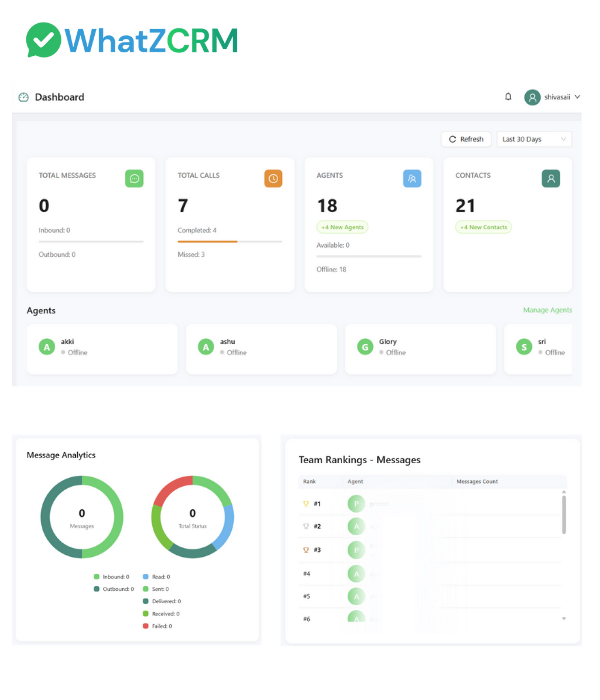
Task: Click the Dashboard gauge icon
Action: pyautogui.click(x=23, y=97)
